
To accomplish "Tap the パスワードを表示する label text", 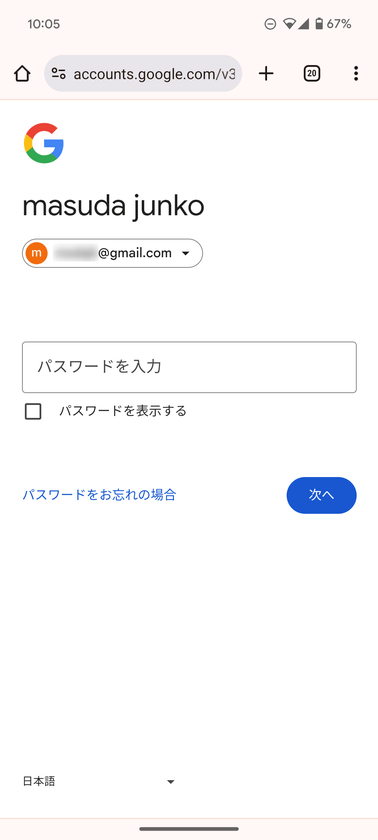I will (x=123, y=411).
